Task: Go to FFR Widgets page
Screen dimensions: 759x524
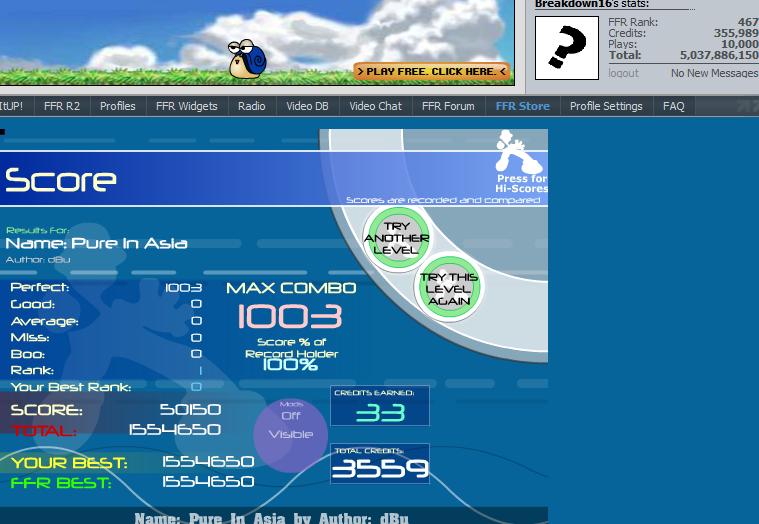Action: [x=187, y=106]
